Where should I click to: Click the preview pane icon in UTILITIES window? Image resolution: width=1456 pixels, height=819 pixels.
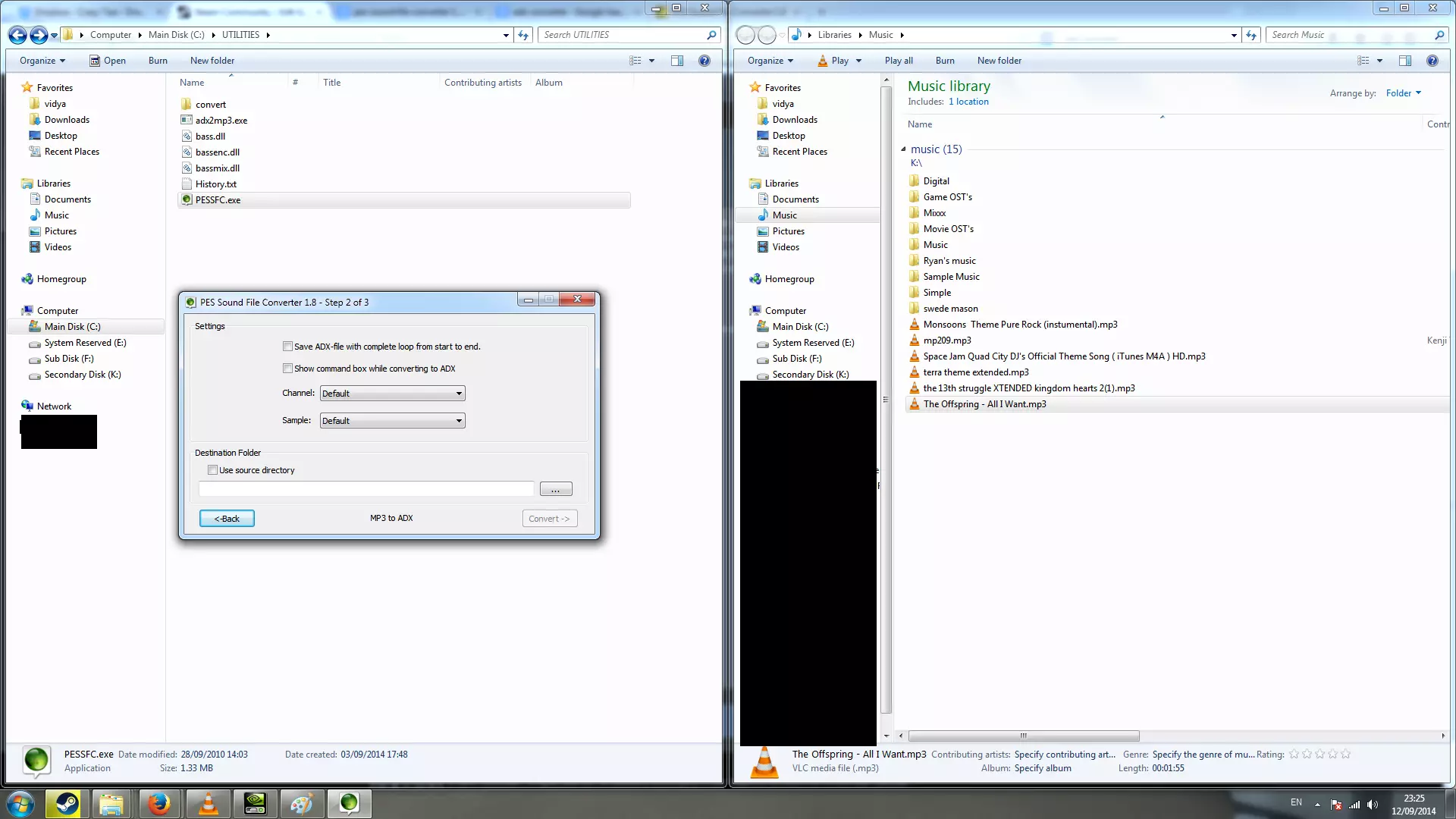tap(677, 61)
